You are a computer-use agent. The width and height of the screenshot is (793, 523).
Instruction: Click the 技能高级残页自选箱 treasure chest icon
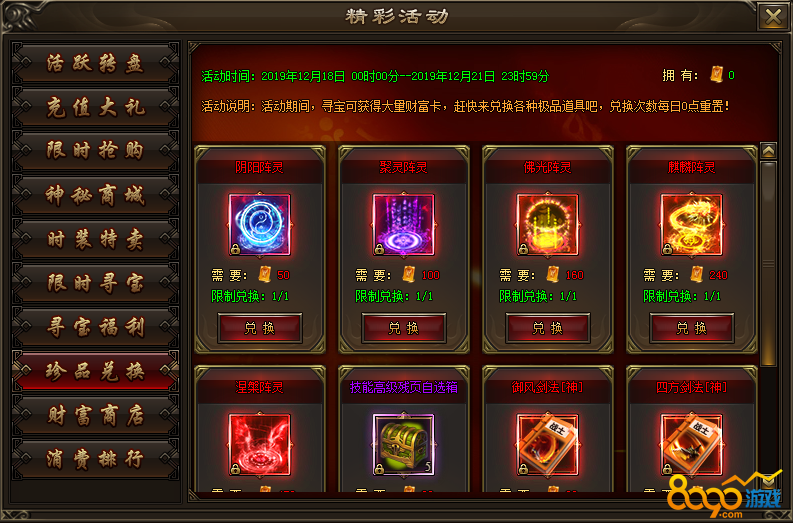point(404,445)
